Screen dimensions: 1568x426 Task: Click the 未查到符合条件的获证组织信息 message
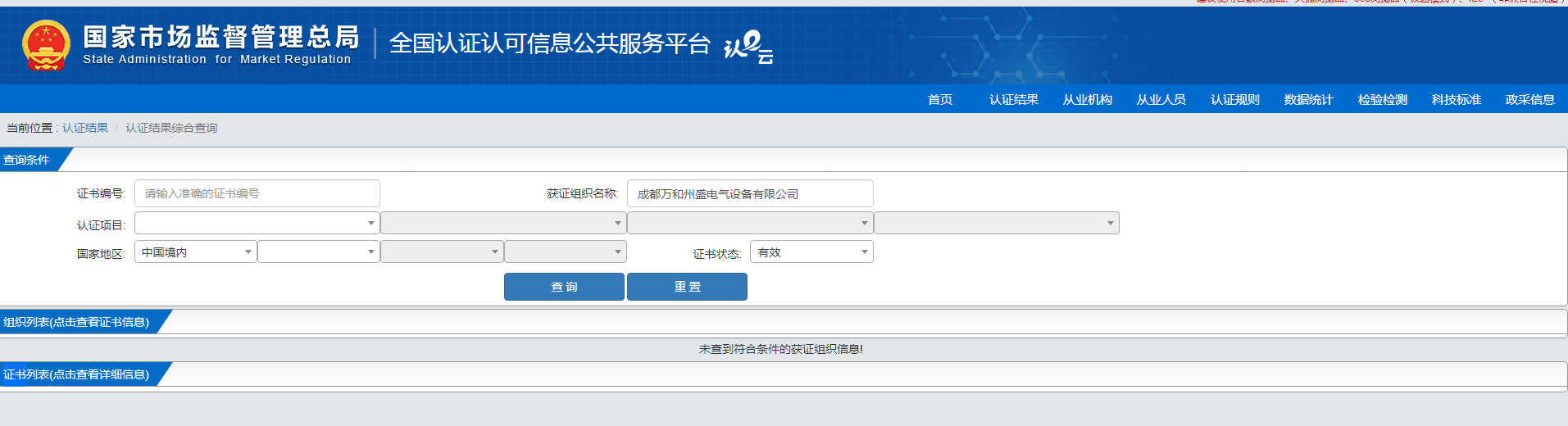click(x=780, y=349)
